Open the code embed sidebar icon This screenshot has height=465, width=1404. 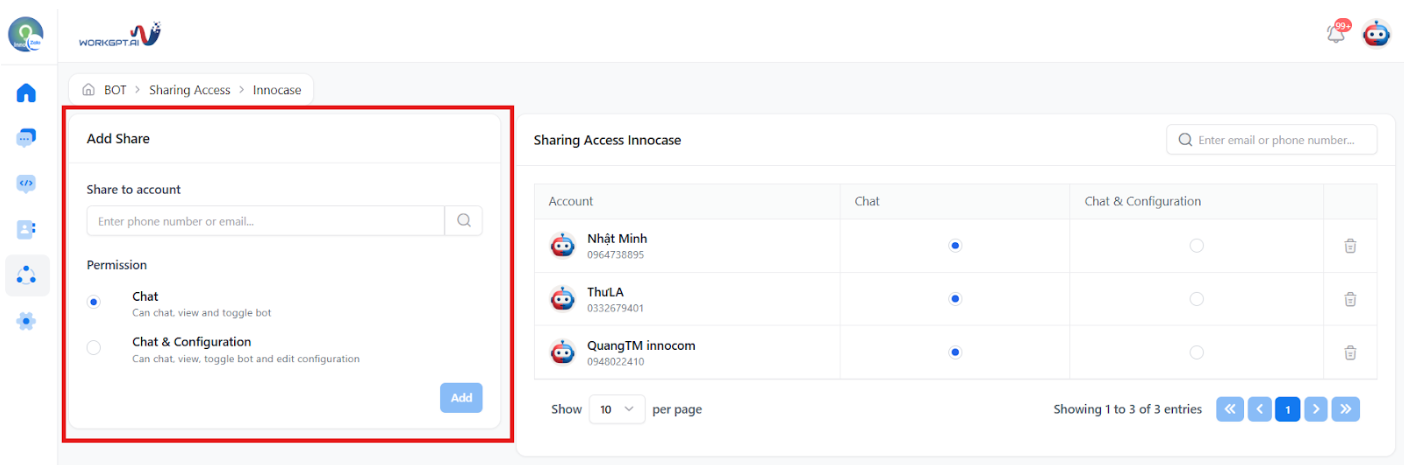coord(27,184)
